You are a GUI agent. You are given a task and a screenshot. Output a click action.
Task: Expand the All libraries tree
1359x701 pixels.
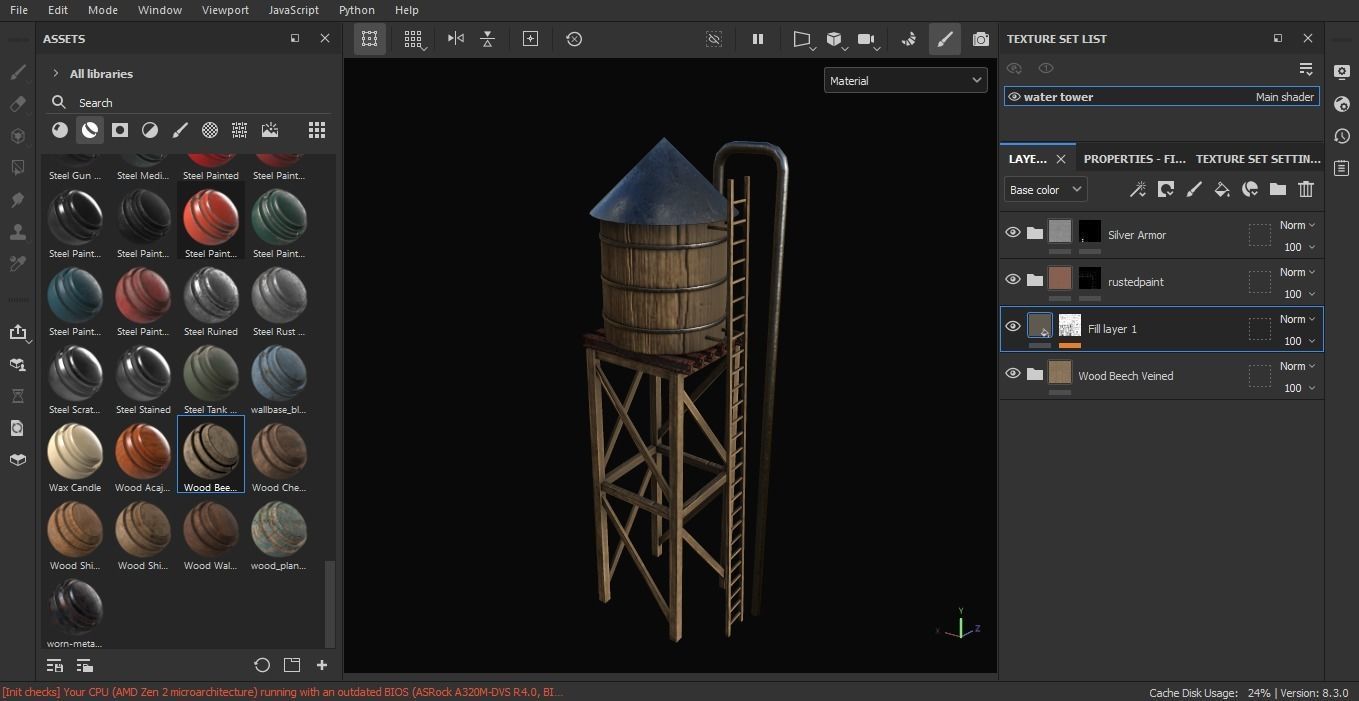56,74
